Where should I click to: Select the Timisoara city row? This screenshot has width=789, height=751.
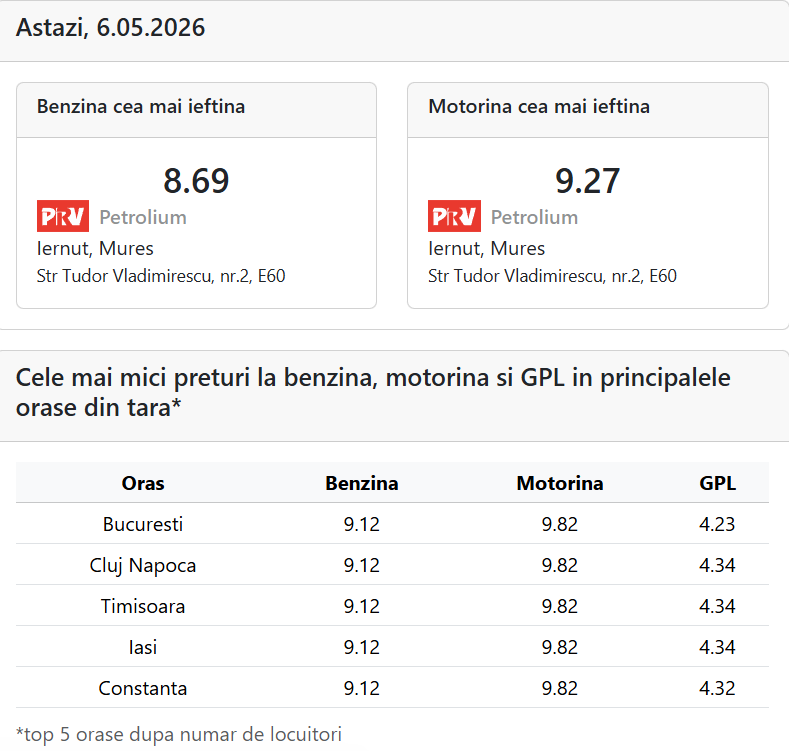(x=392, y=606)
